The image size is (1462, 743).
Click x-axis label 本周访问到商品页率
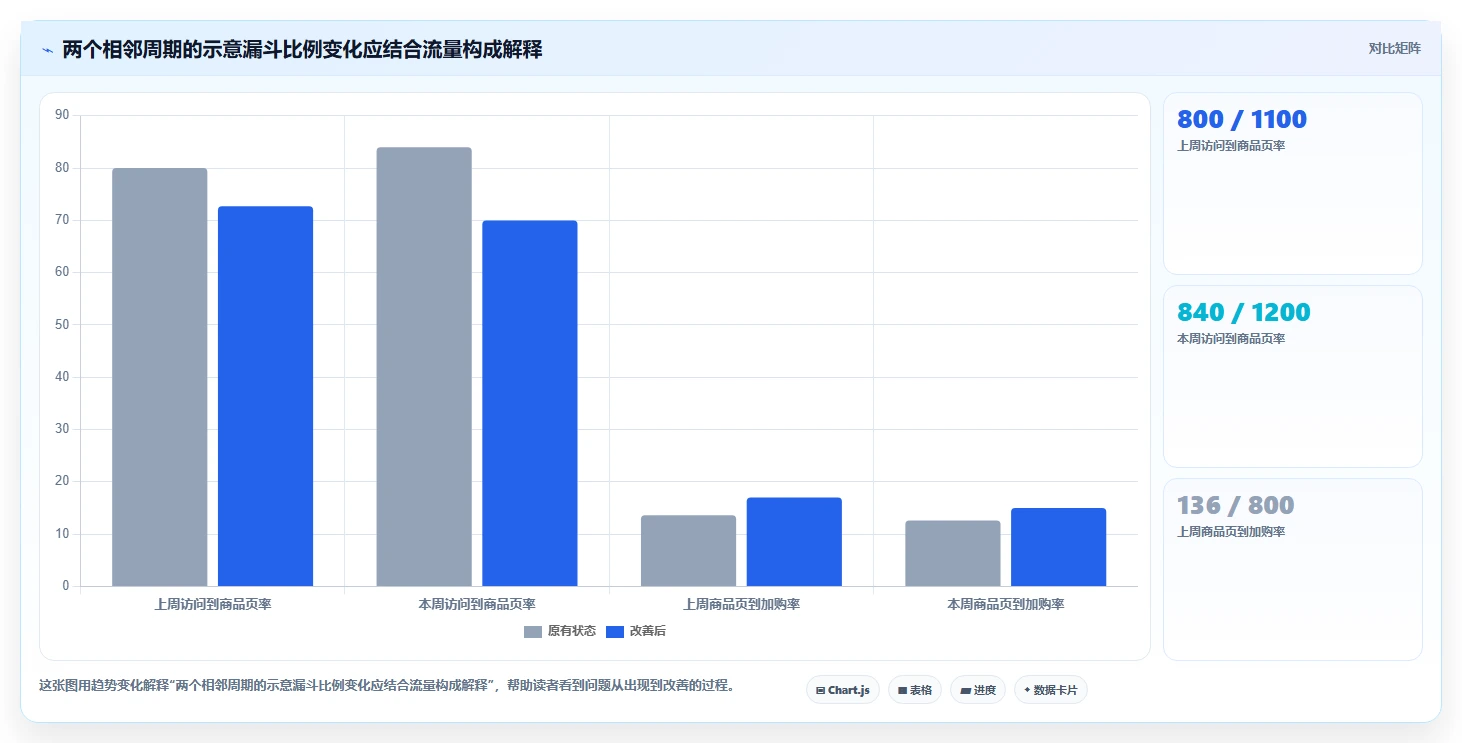click(477, 604)
